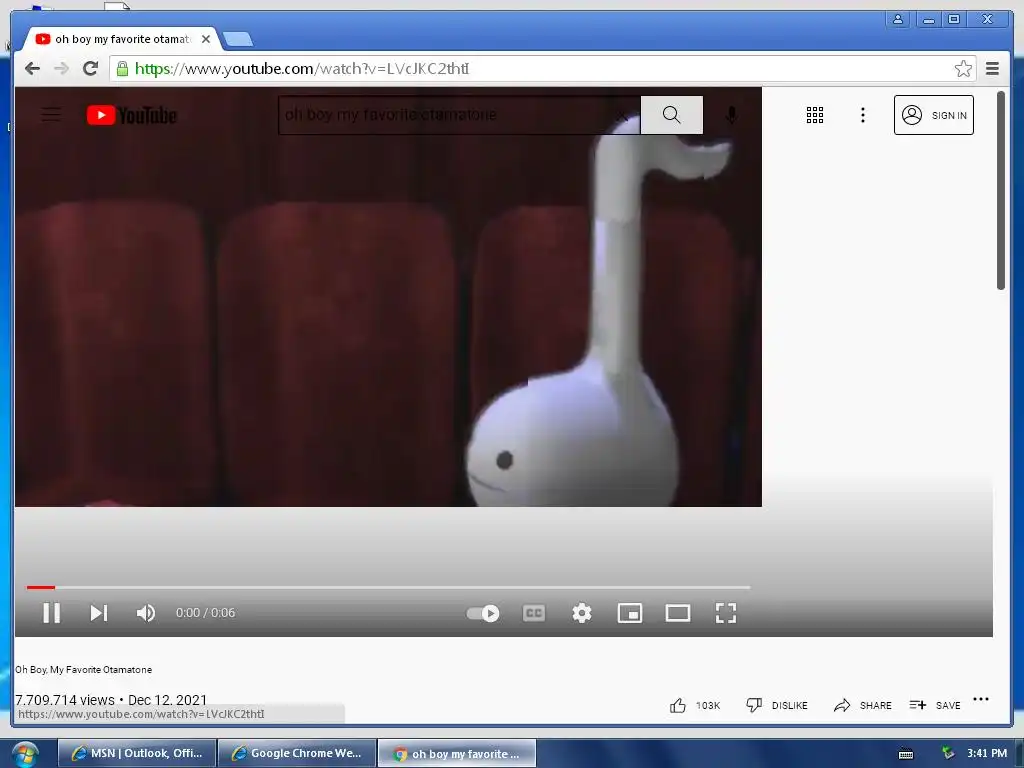Screen dimensions: 1024x768
Task: Enter full screen mode
Action: pos(726,613)
